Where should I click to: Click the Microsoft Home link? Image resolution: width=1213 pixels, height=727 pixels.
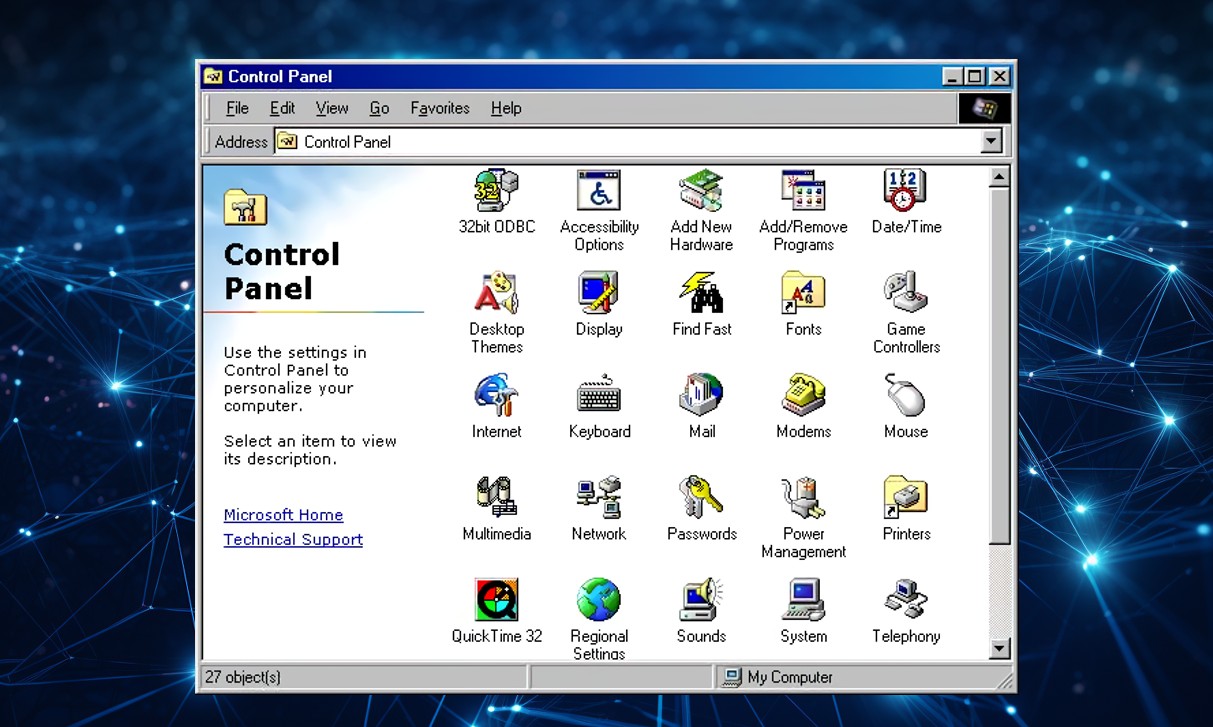coord(283,515)
